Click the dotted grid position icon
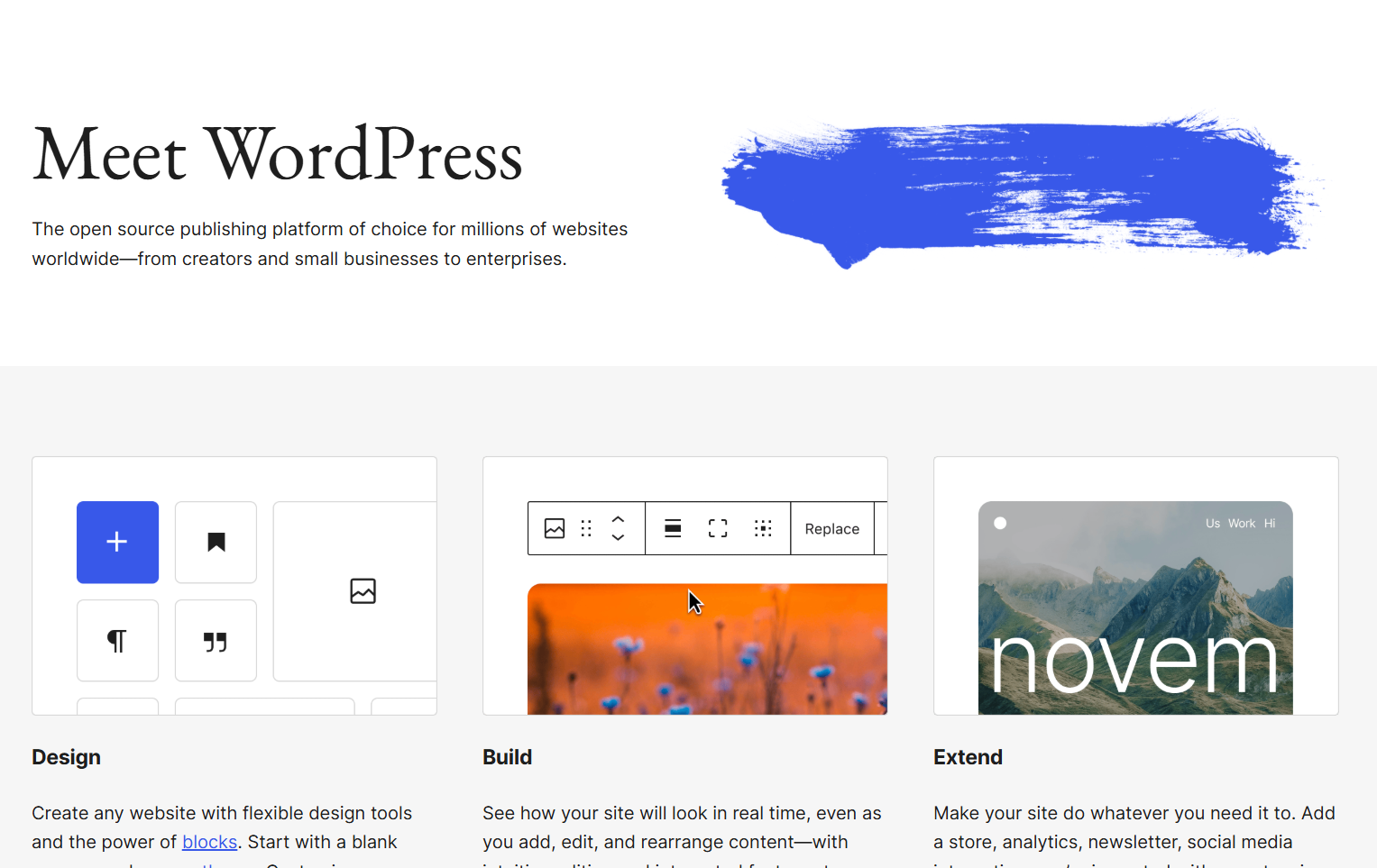 coord(763,528)
